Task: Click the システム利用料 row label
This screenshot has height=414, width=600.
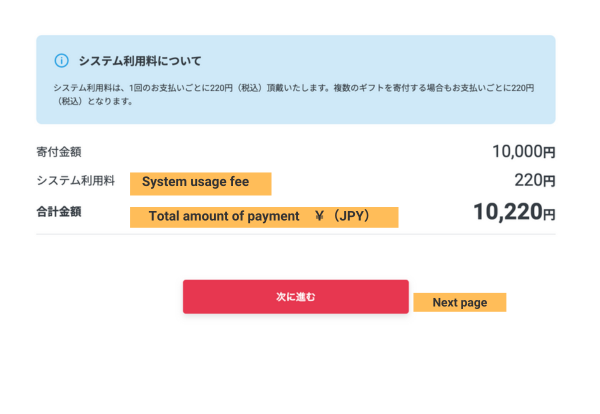Action: [76, 181]
